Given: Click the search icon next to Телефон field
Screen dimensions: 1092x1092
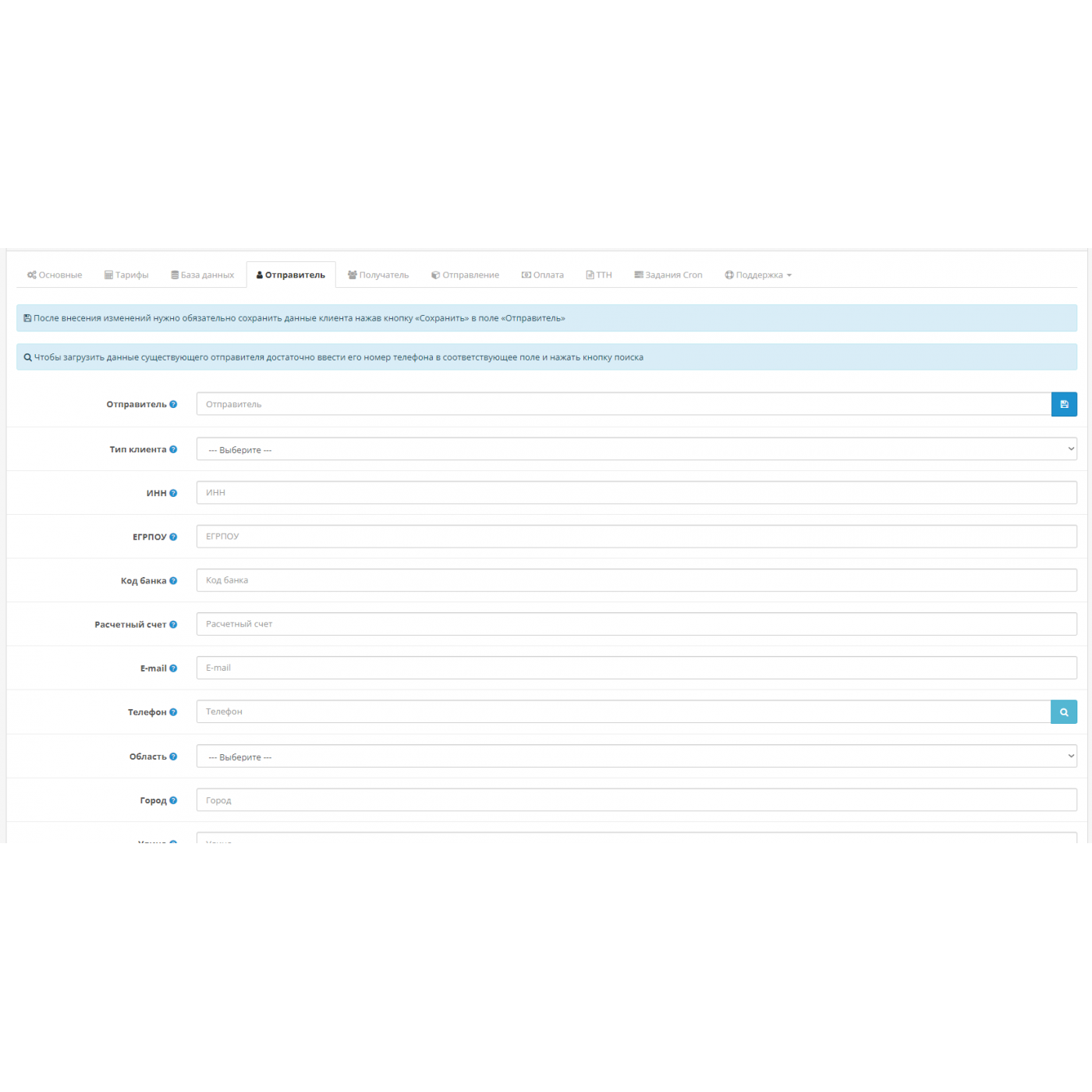Looking at the screenshot, I should [x=1064, y=712].
